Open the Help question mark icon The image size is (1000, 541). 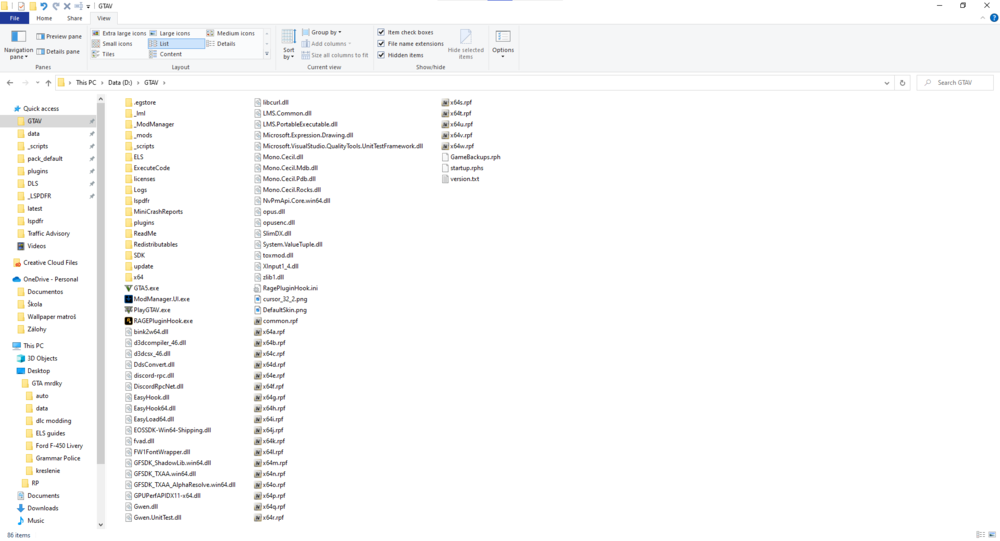(x=994, y=19)
